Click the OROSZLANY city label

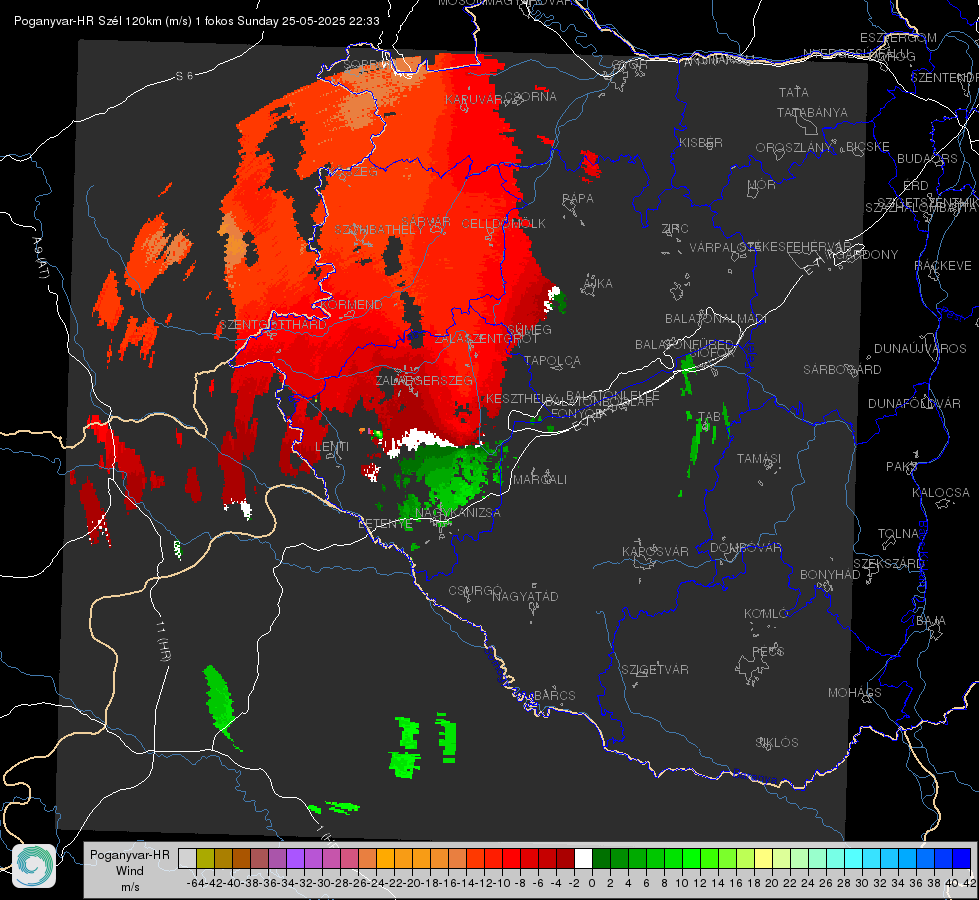pyautogui.click(x=794, y=148)
